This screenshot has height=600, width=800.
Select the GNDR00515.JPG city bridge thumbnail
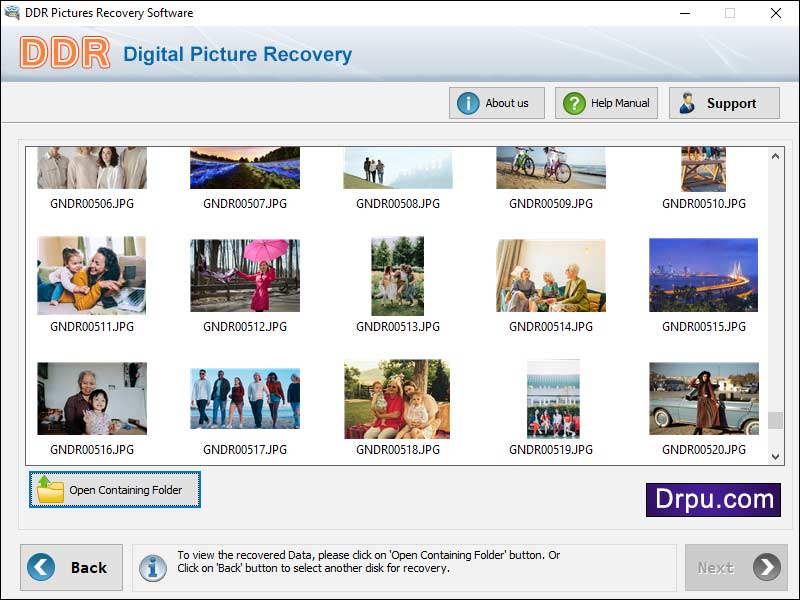pos(702,275)
